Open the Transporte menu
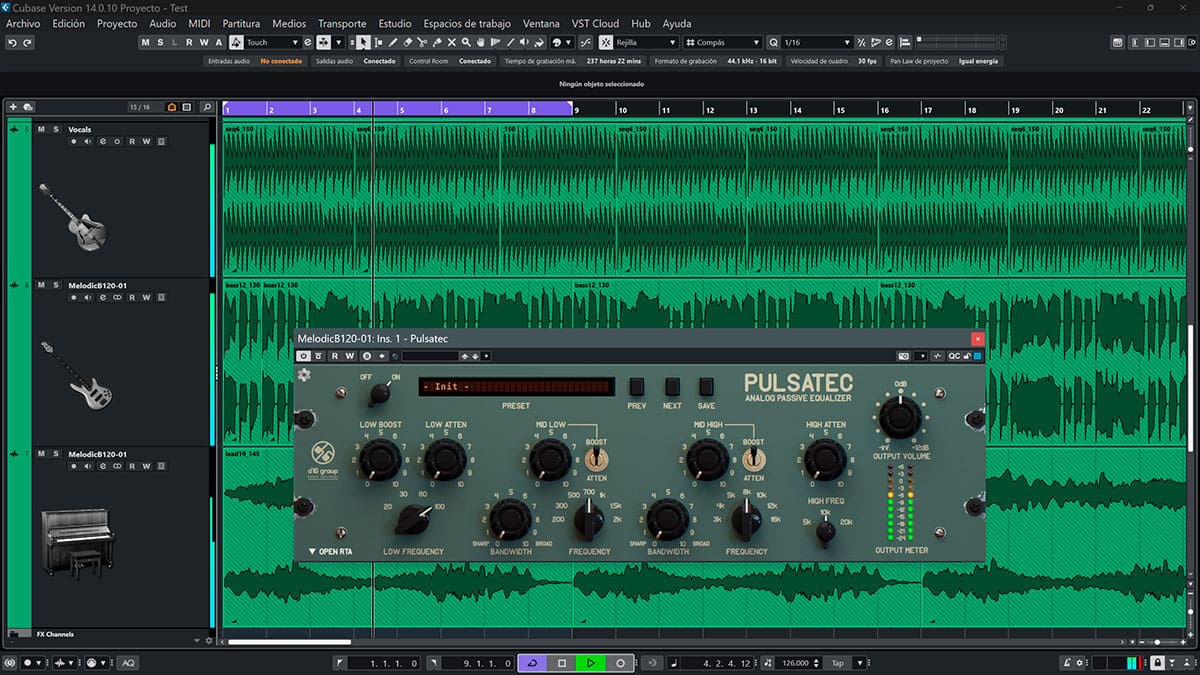1200x675 pixels. (342, 23)
